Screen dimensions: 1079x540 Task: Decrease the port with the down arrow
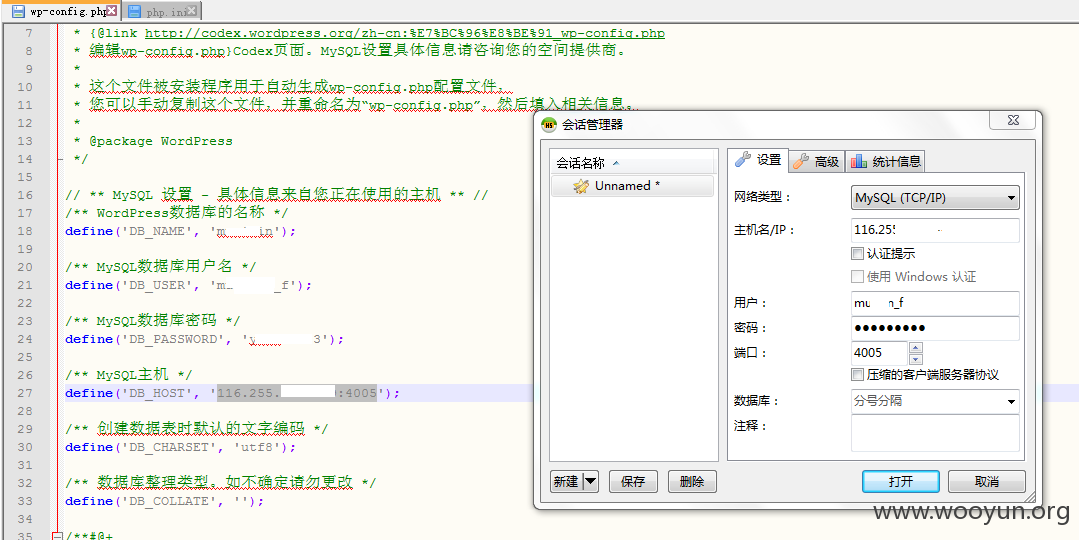coord(915,359)
